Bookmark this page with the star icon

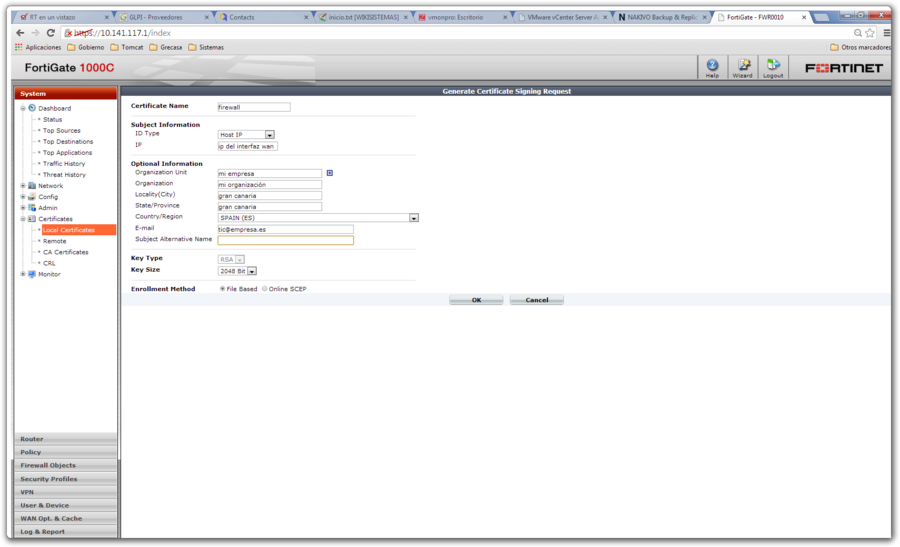click(x=870, y=33)
